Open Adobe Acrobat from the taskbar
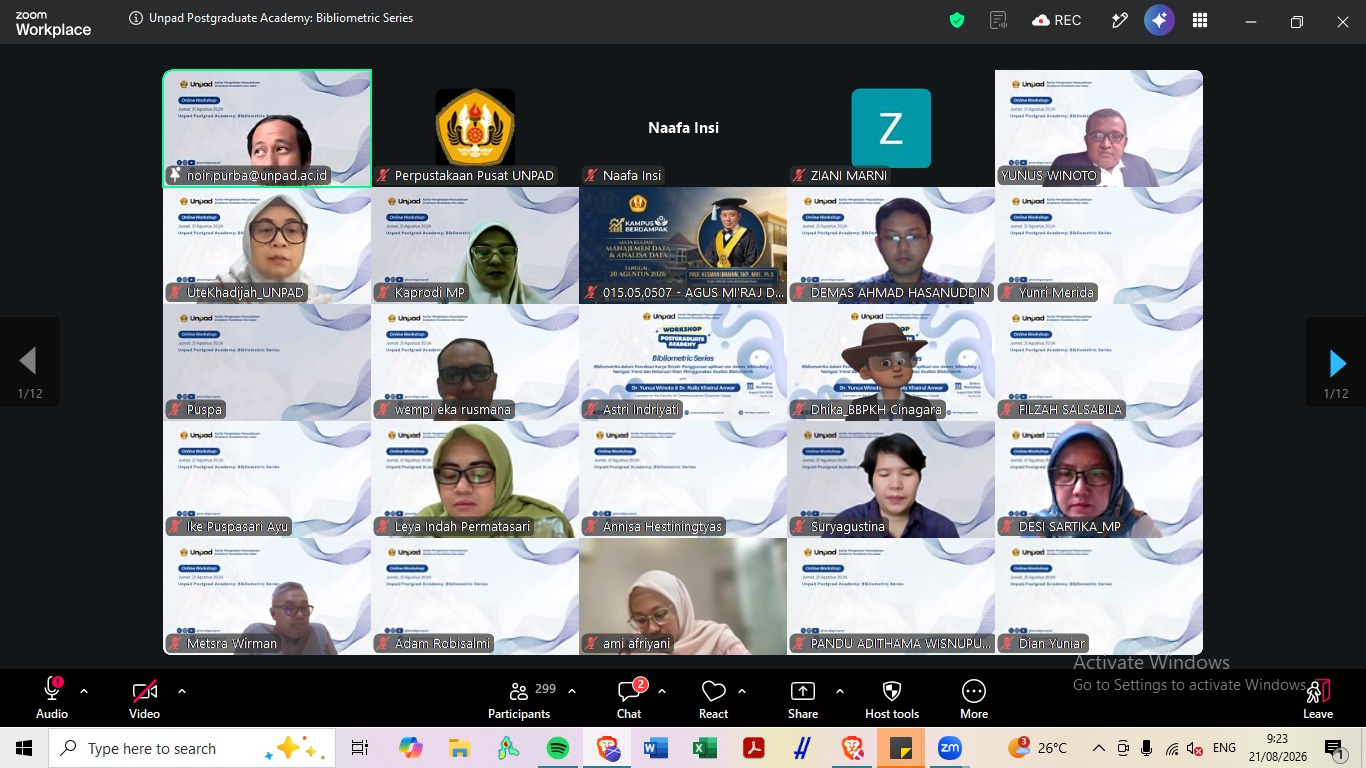 pos(753,748)
